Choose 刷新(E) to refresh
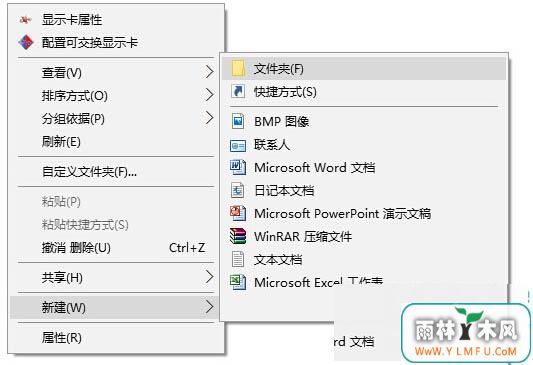 click(x=116, y=142)
